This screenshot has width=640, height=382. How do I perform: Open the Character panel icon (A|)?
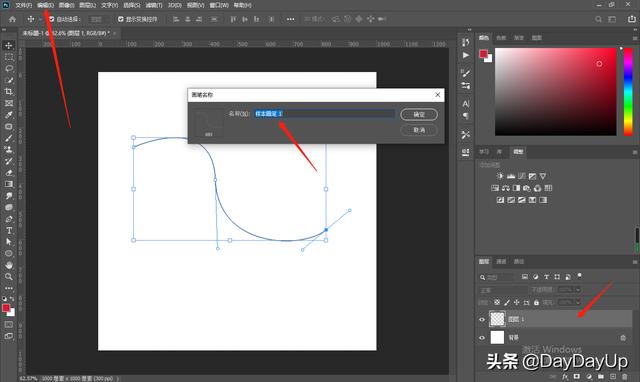click(x=465, y=104)
